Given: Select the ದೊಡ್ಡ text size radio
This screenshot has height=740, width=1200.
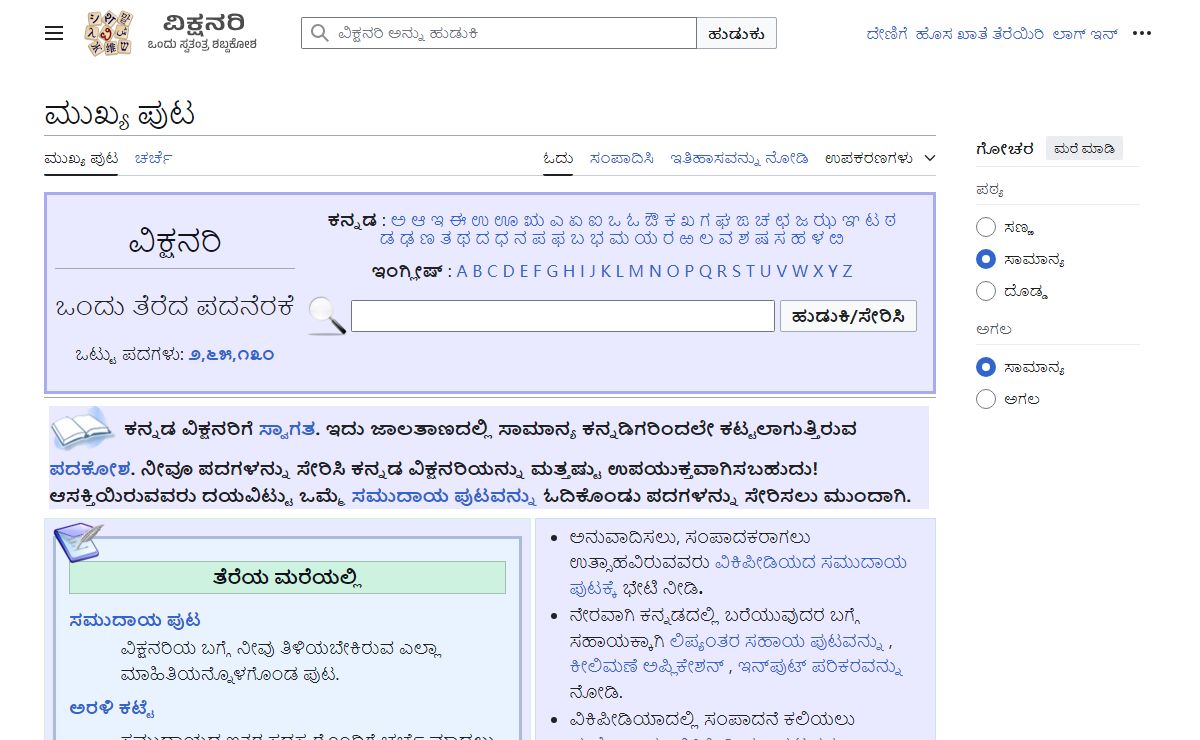Looking at the screenshot, I should click(986, 291).
